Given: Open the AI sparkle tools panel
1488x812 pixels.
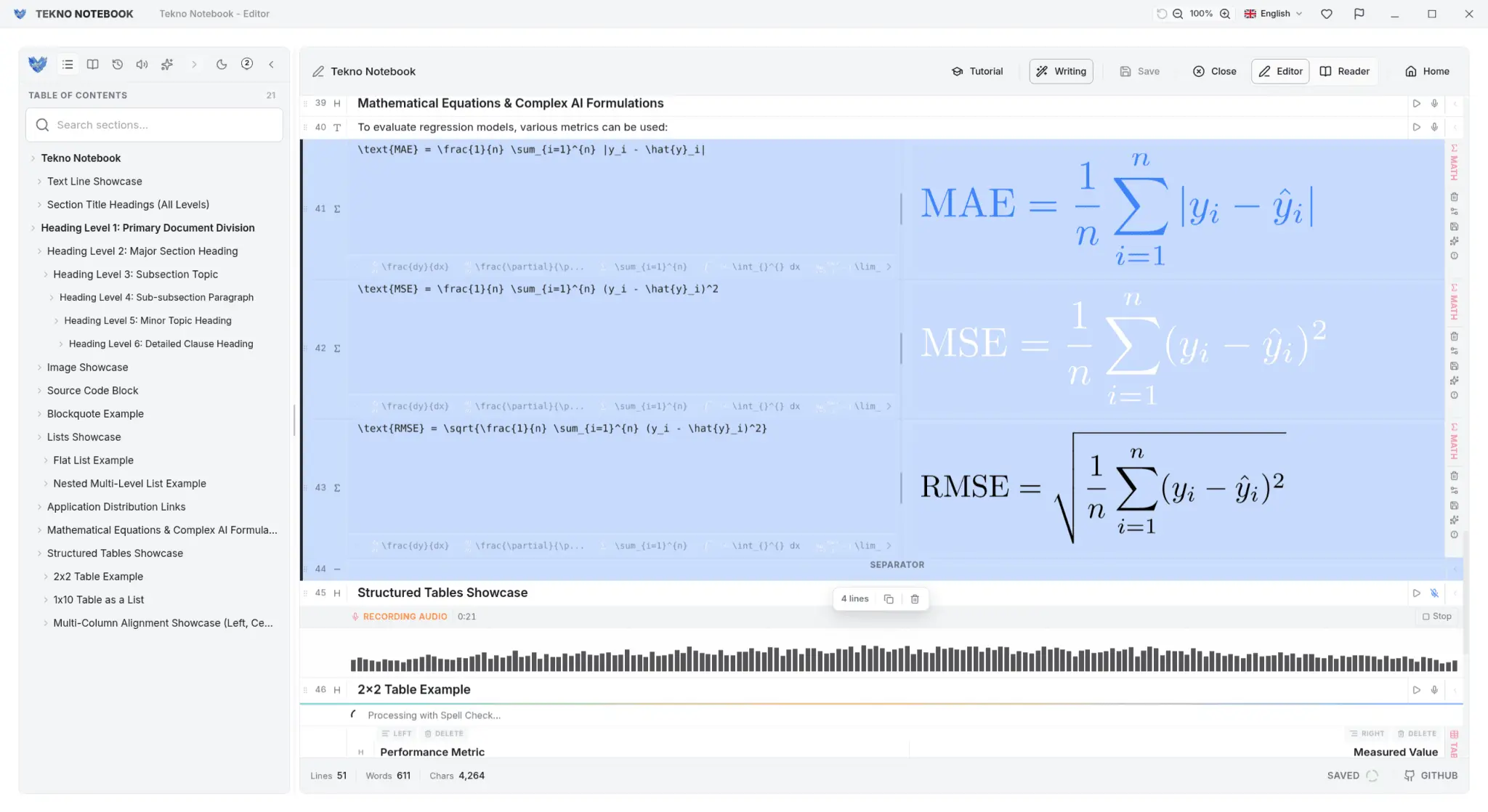Looking at the screenshot, I should [x=167, y=65].
